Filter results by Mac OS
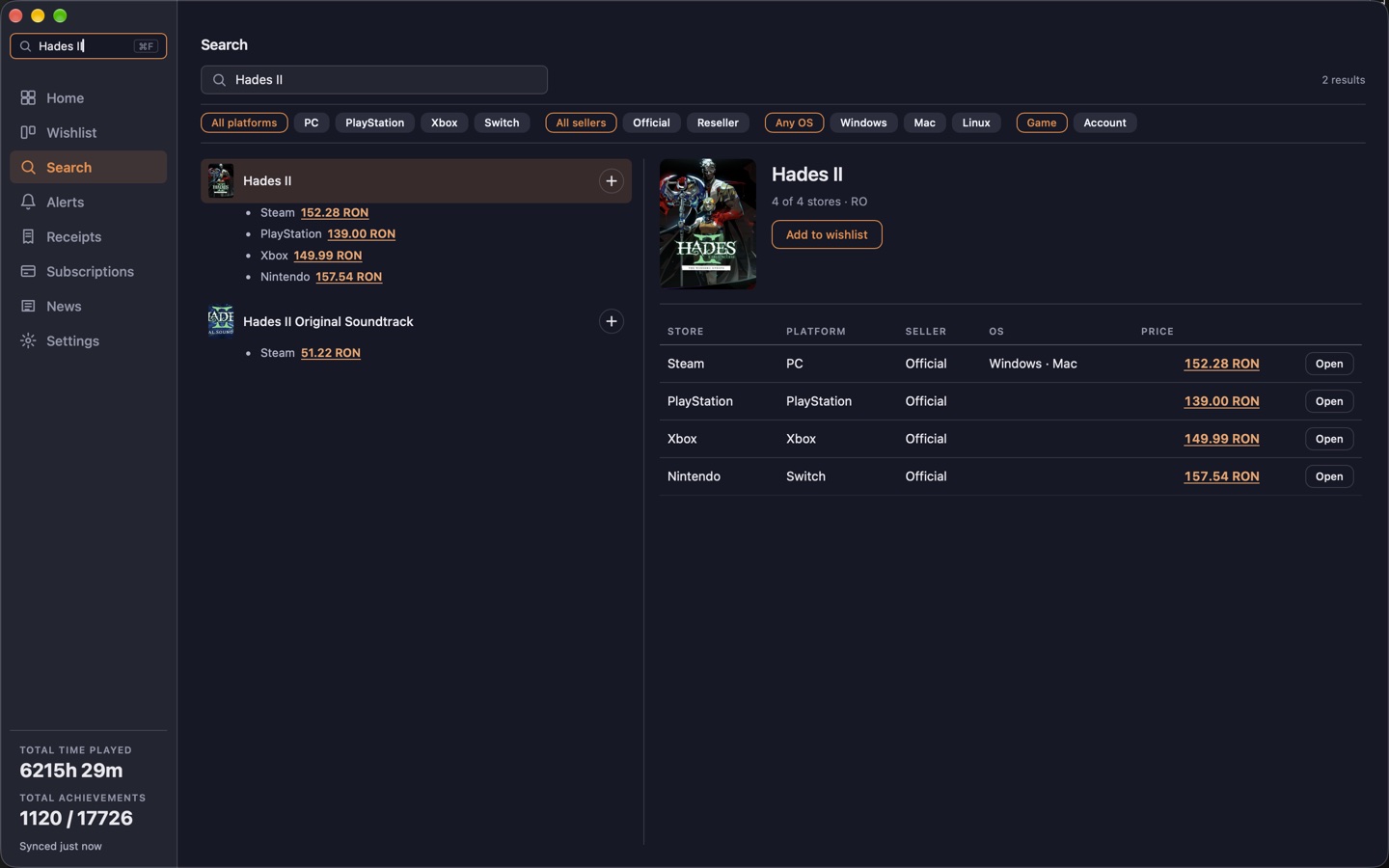The height and width of the screenshot is (868, 1389). click(x=925, y=122)
